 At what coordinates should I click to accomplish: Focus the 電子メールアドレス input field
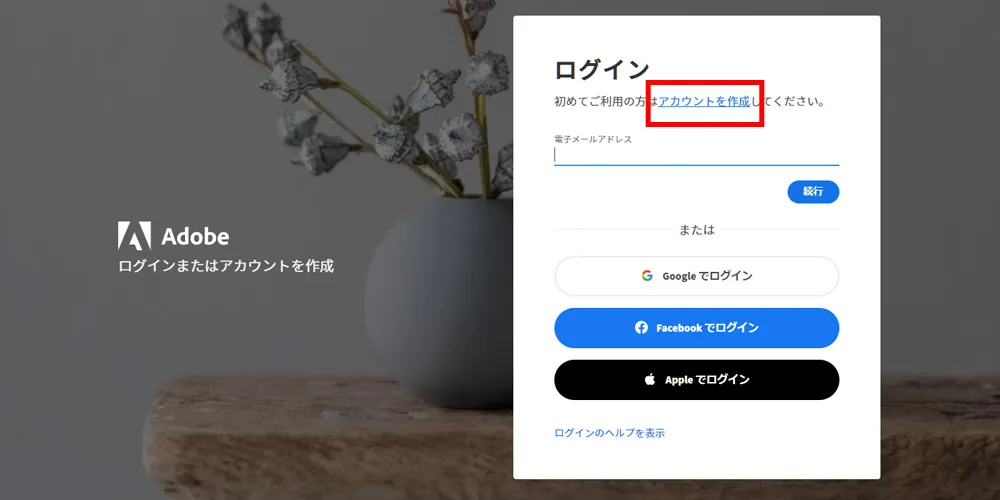(x=696, y=155)
